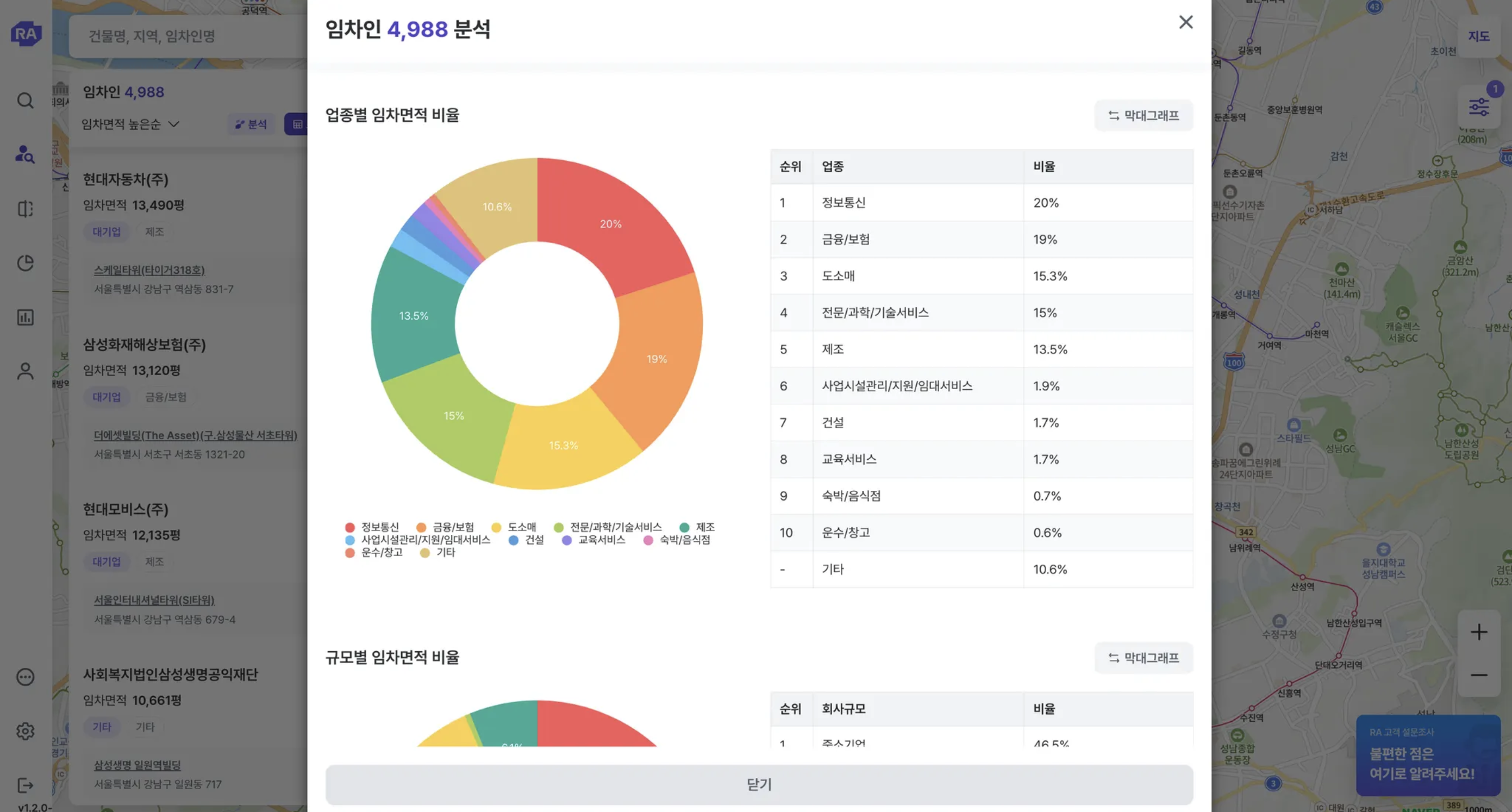Open the user profile sidebar icon
Screen dimensions: 1512x812
(x=25, y=371)
